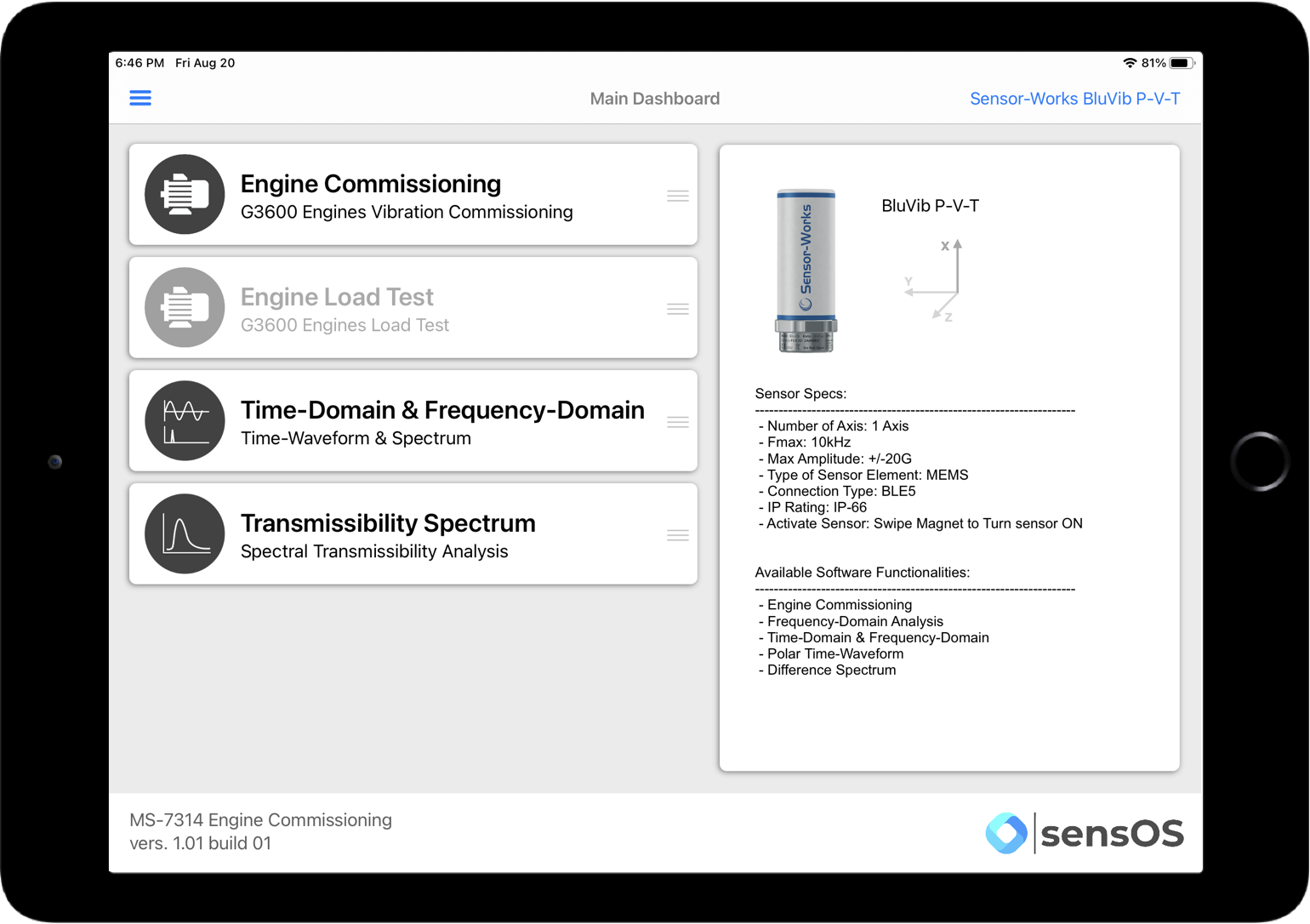Select the Engine Load Test motor icon

[x=185, y=307]
